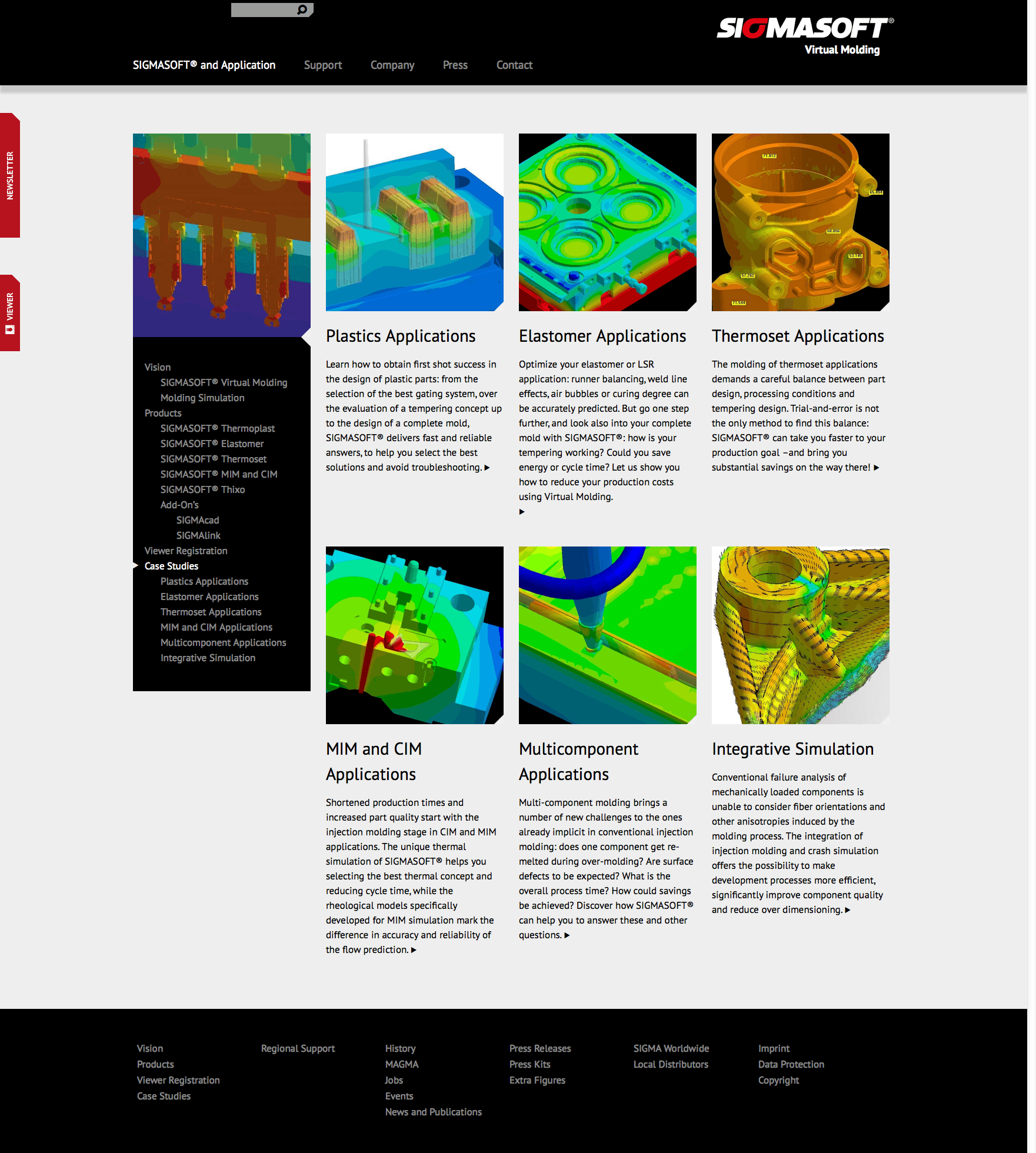This screenshot has height=1153, width=1036.
Task: Click the MIM and CIM thumbnail image
Action: pyautogui.click(x=415, y=635)
